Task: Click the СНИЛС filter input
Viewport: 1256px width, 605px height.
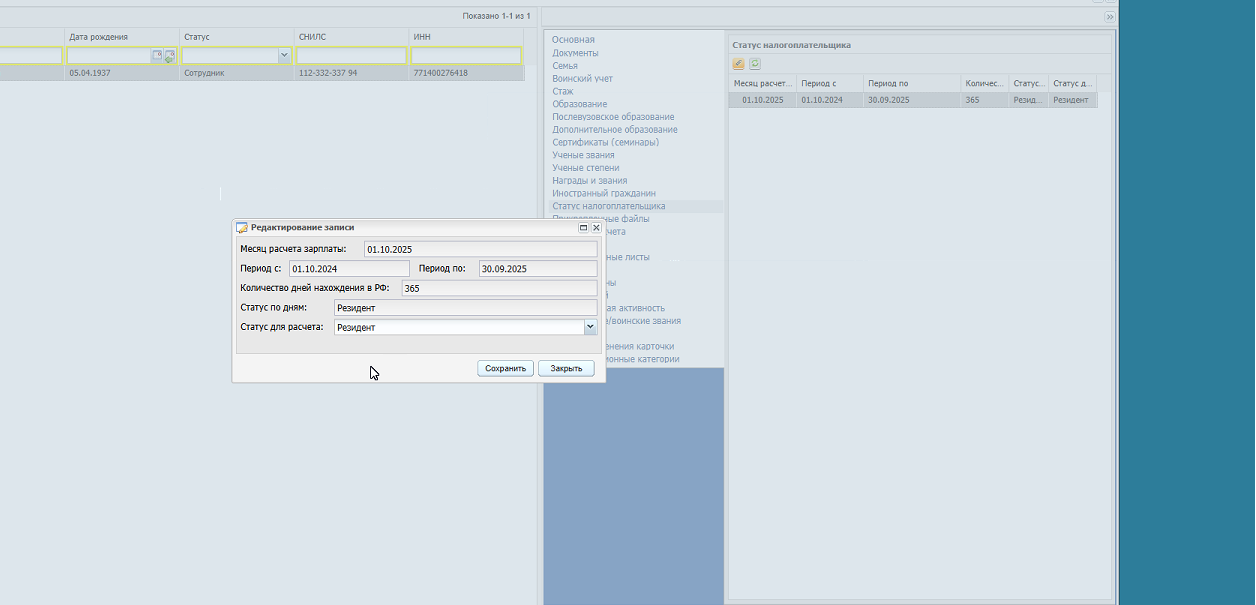Action: point(351,56)
